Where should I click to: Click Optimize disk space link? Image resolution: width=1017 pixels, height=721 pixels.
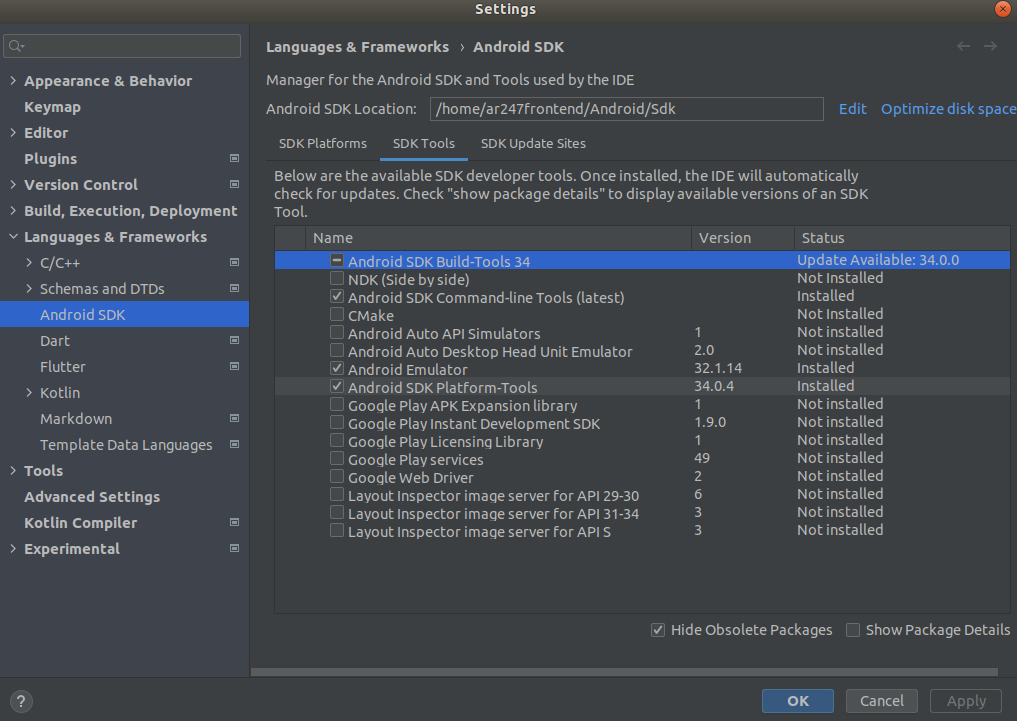click(x=948, y=109)
